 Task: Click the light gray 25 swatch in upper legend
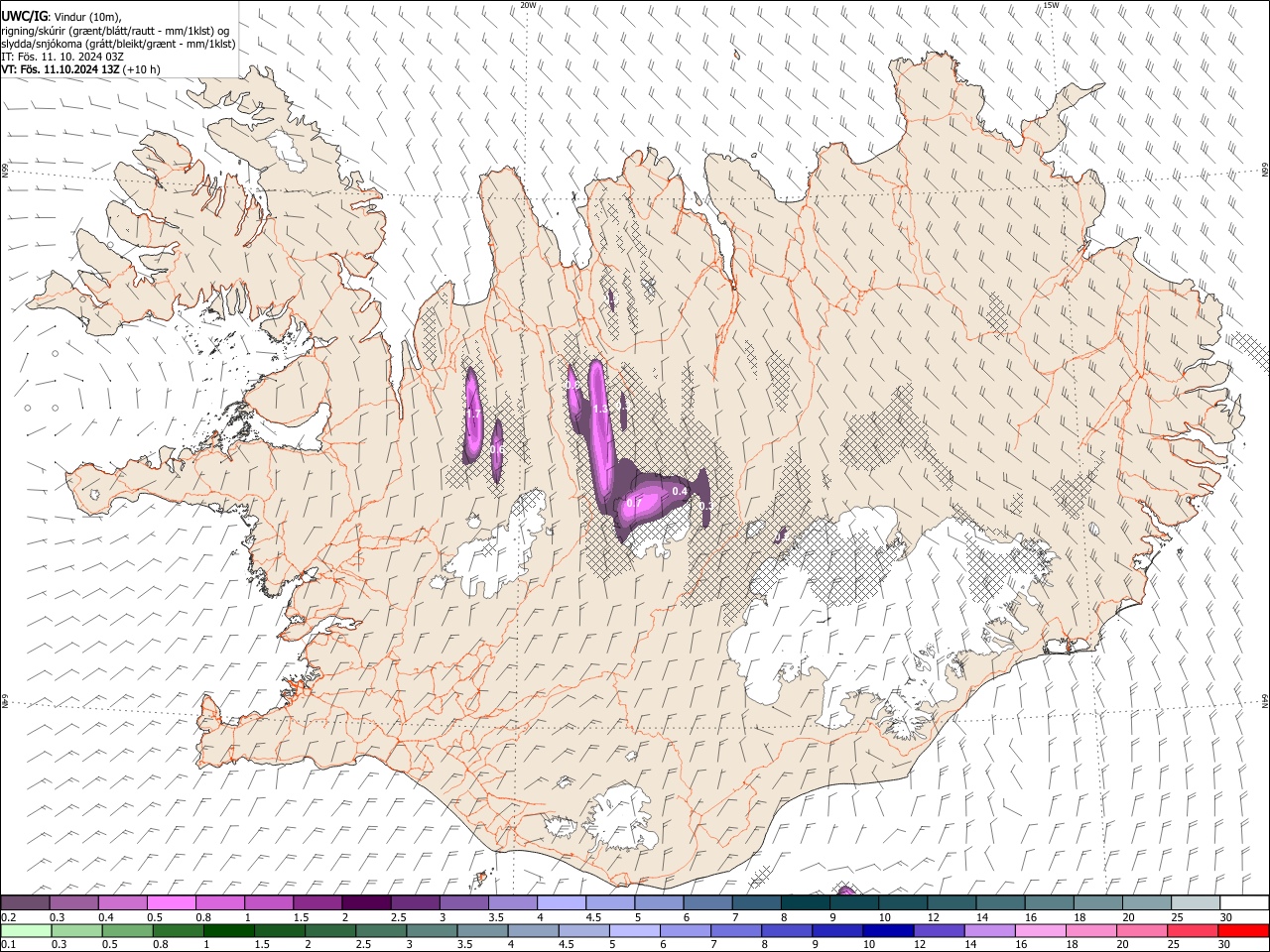tap(1196, 903)
